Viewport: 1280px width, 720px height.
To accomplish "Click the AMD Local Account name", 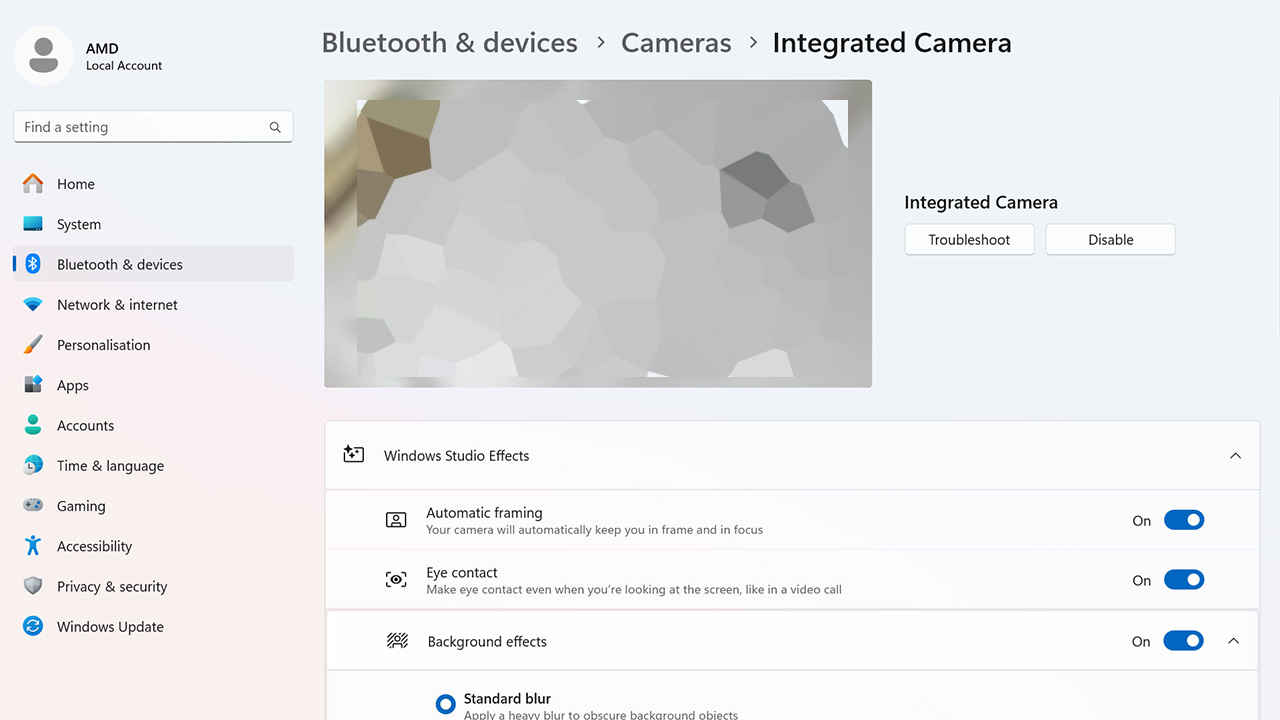I will [x=124, y=56].
